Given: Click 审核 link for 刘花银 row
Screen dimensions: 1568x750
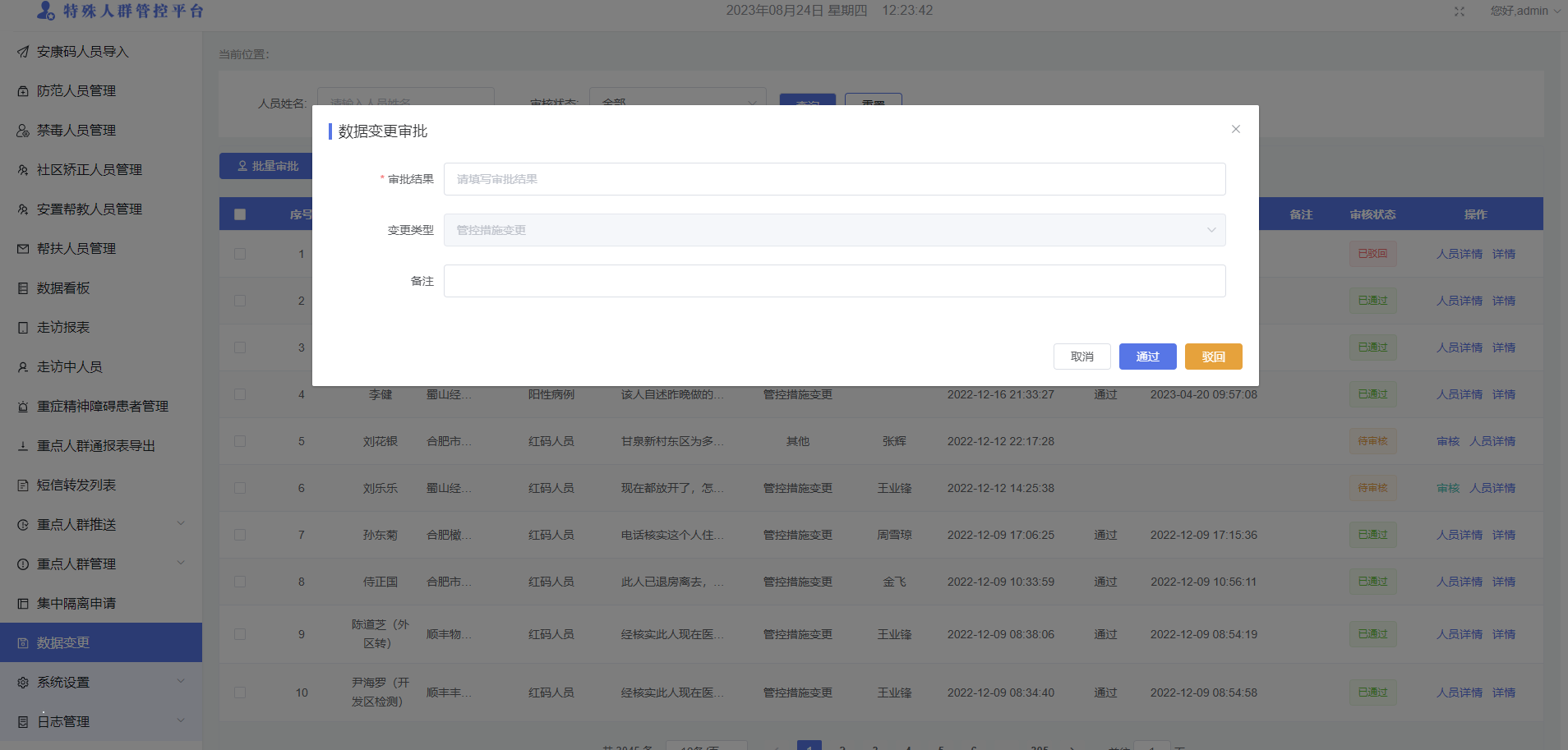Looking at the screenshot, I should (x=1448, y=441).
